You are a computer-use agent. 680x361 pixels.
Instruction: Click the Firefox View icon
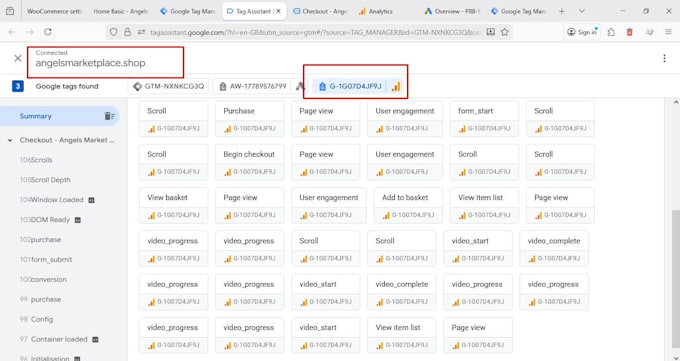10,11
